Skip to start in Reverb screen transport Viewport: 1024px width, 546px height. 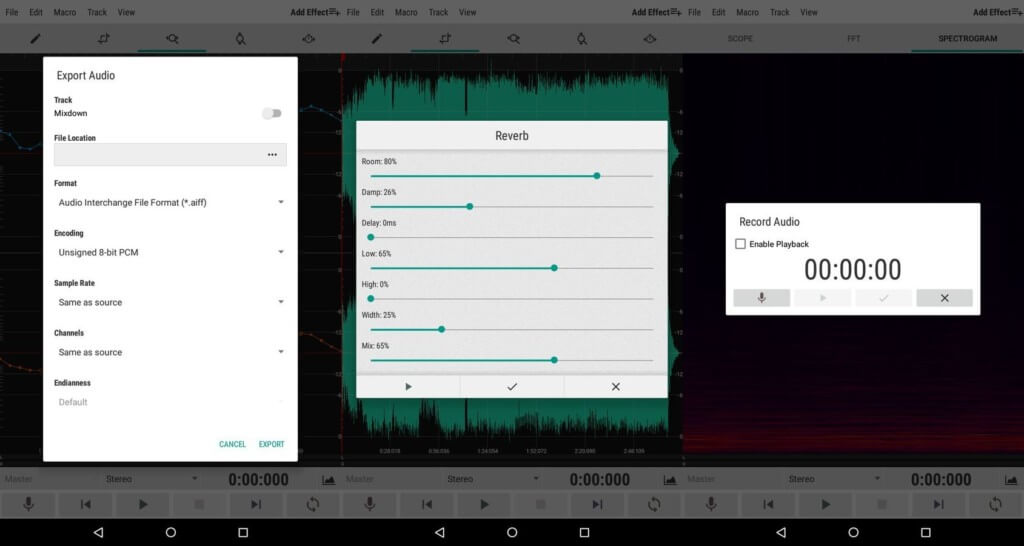427,504
